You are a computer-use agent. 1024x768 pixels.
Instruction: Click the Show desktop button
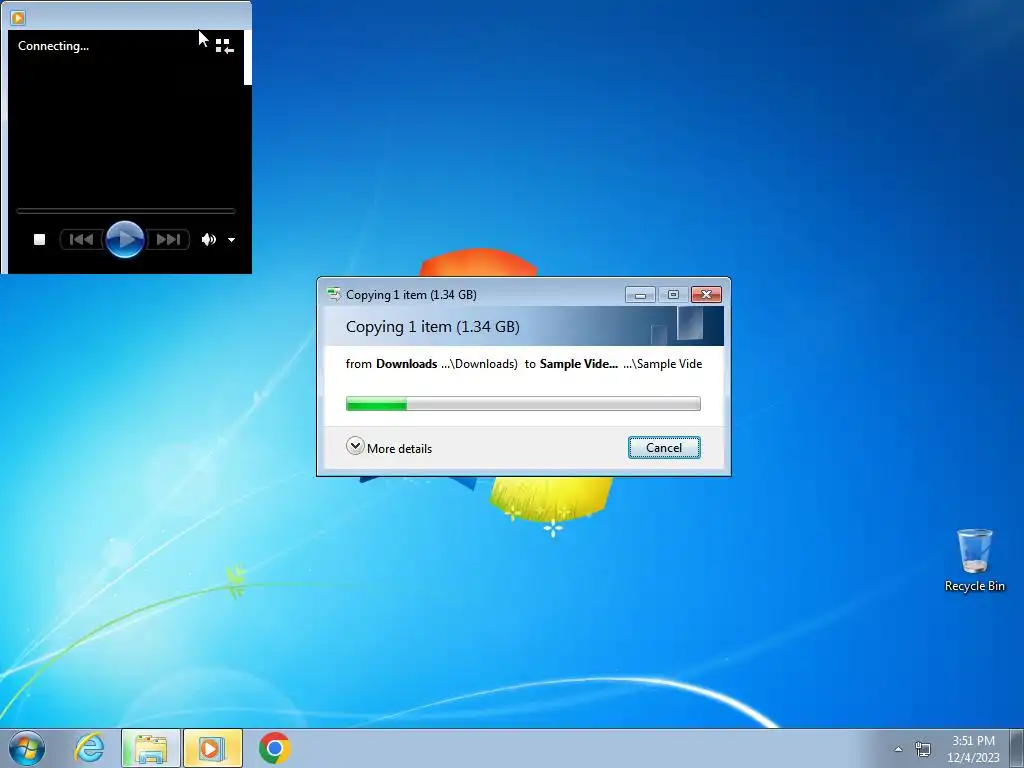(x=1017, y=748)
